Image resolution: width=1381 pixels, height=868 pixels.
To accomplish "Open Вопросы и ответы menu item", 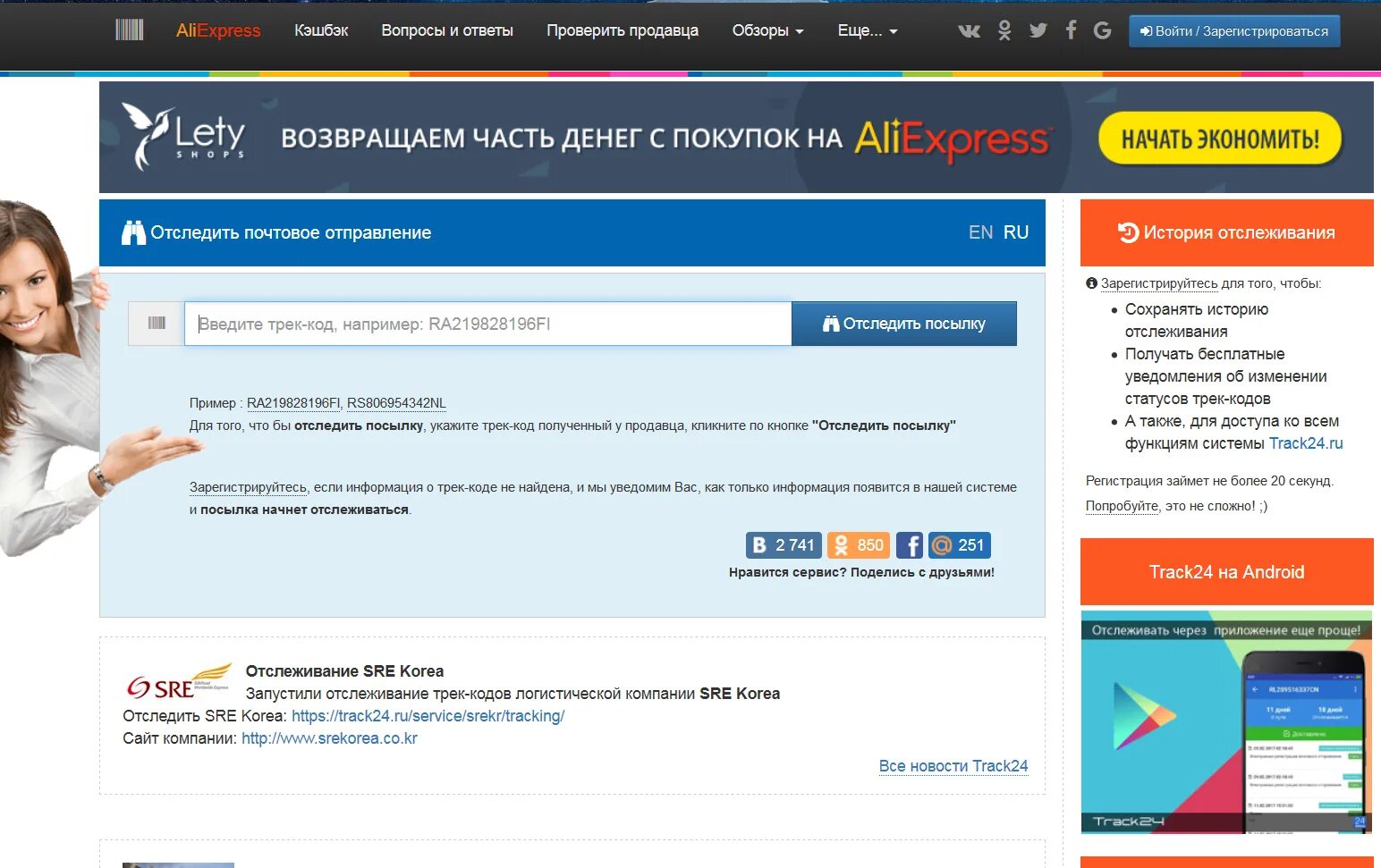I will 447,30.
